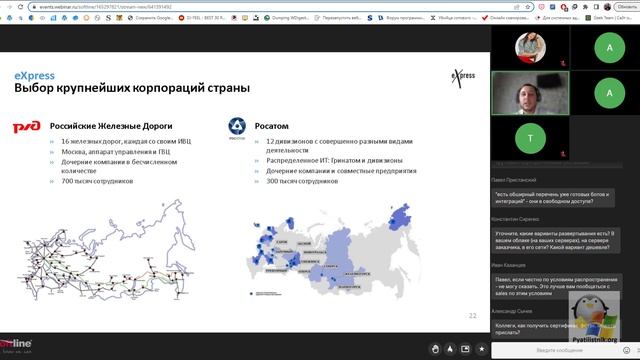Click the '16 железных дорог' bullet line
640x360 pixels.
(126, 141)
